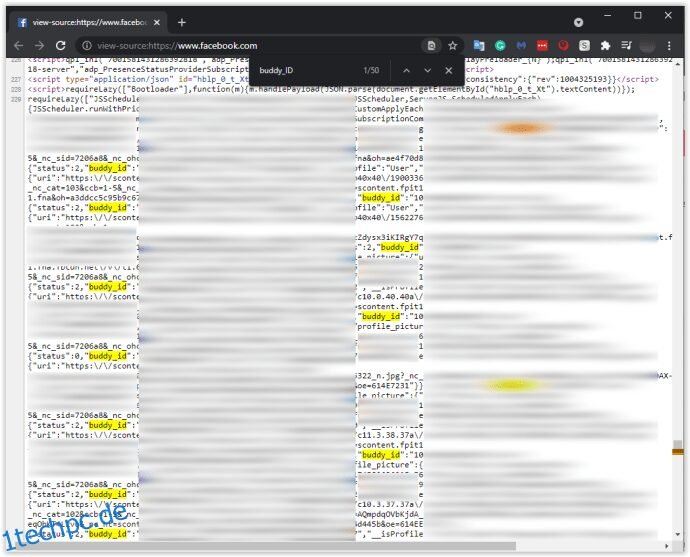Select the view-source facebook tab

88,22
